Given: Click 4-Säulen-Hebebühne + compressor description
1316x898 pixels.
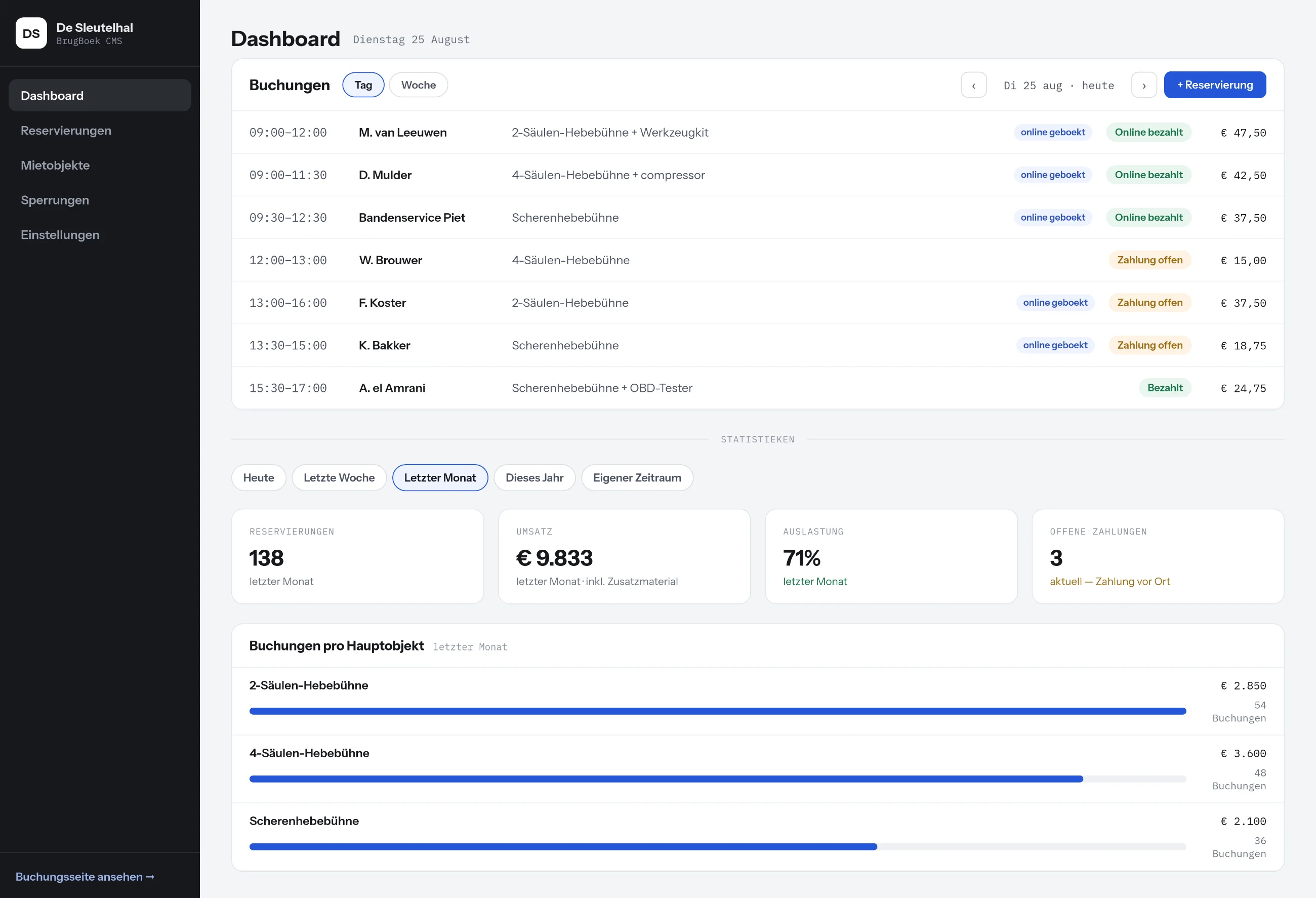Looking at the screenshot, I should tap(608, 175).
